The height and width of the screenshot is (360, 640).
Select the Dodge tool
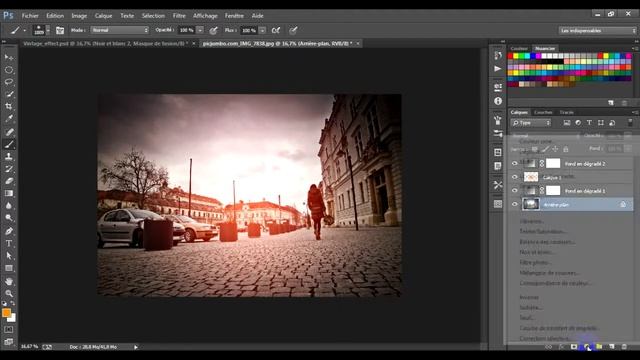coord(9,218)
